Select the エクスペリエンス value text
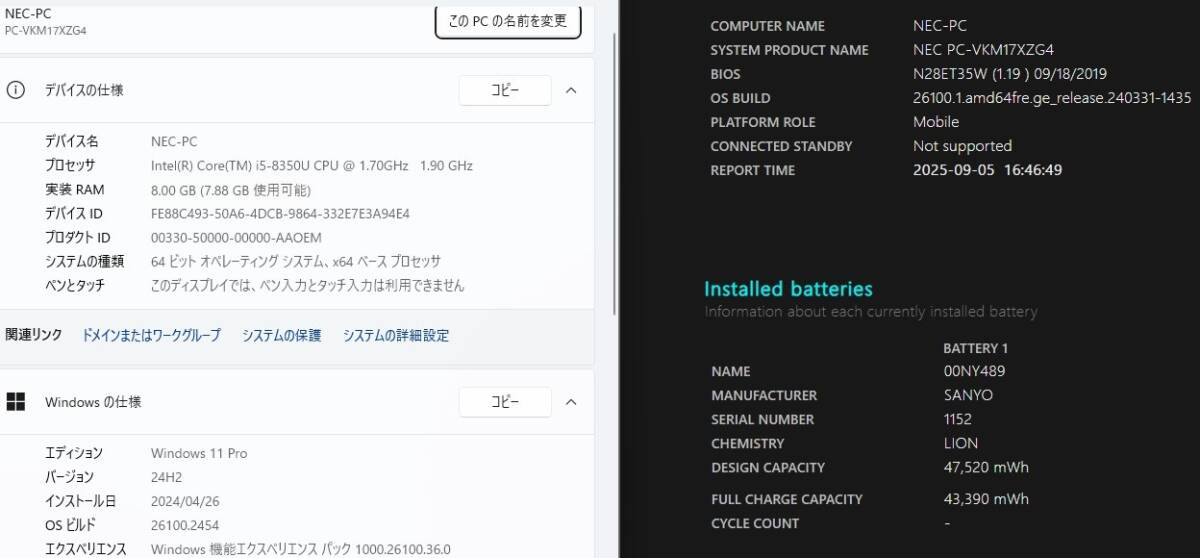Screen dimensions: 1200x558 pos(301,549)
